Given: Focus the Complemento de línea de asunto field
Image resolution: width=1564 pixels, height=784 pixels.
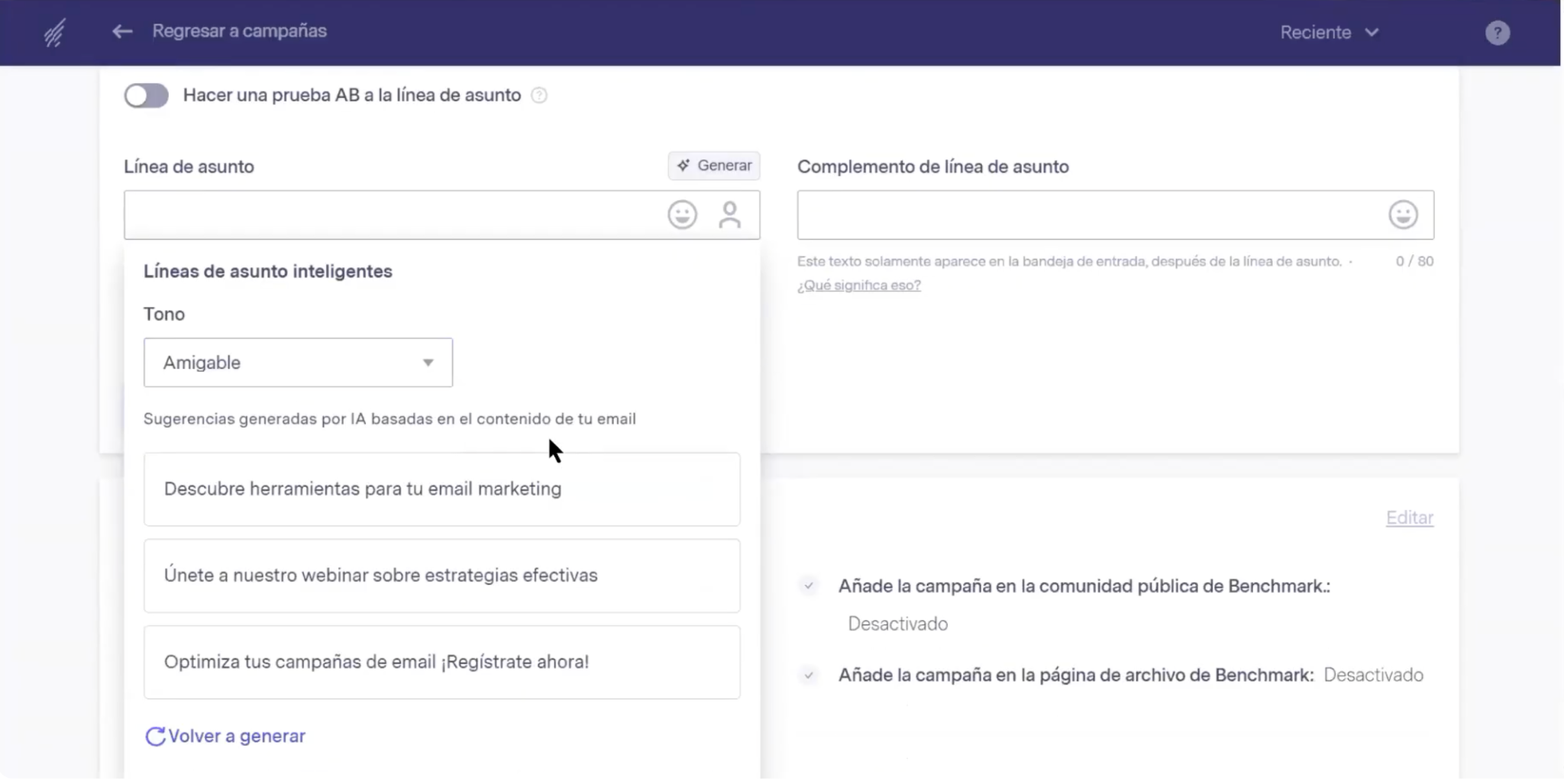Looking at the screenshot, I should tap(1115, 215).
